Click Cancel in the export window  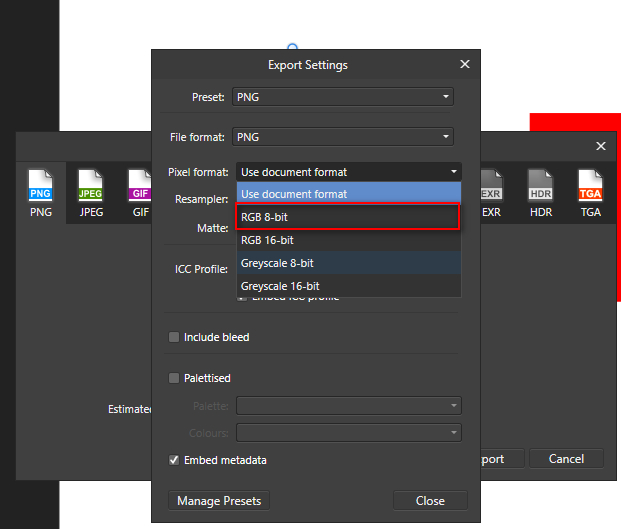[566, 459]
